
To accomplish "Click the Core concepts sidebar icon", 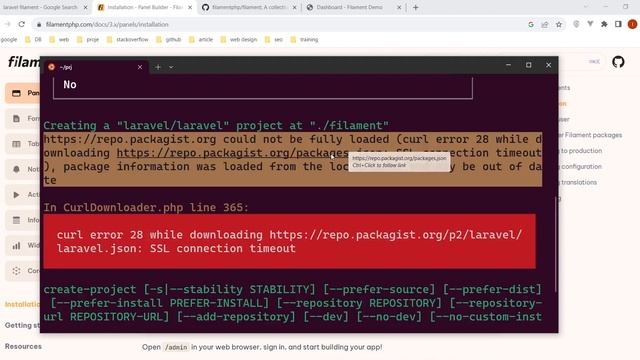I will (16, 271).
